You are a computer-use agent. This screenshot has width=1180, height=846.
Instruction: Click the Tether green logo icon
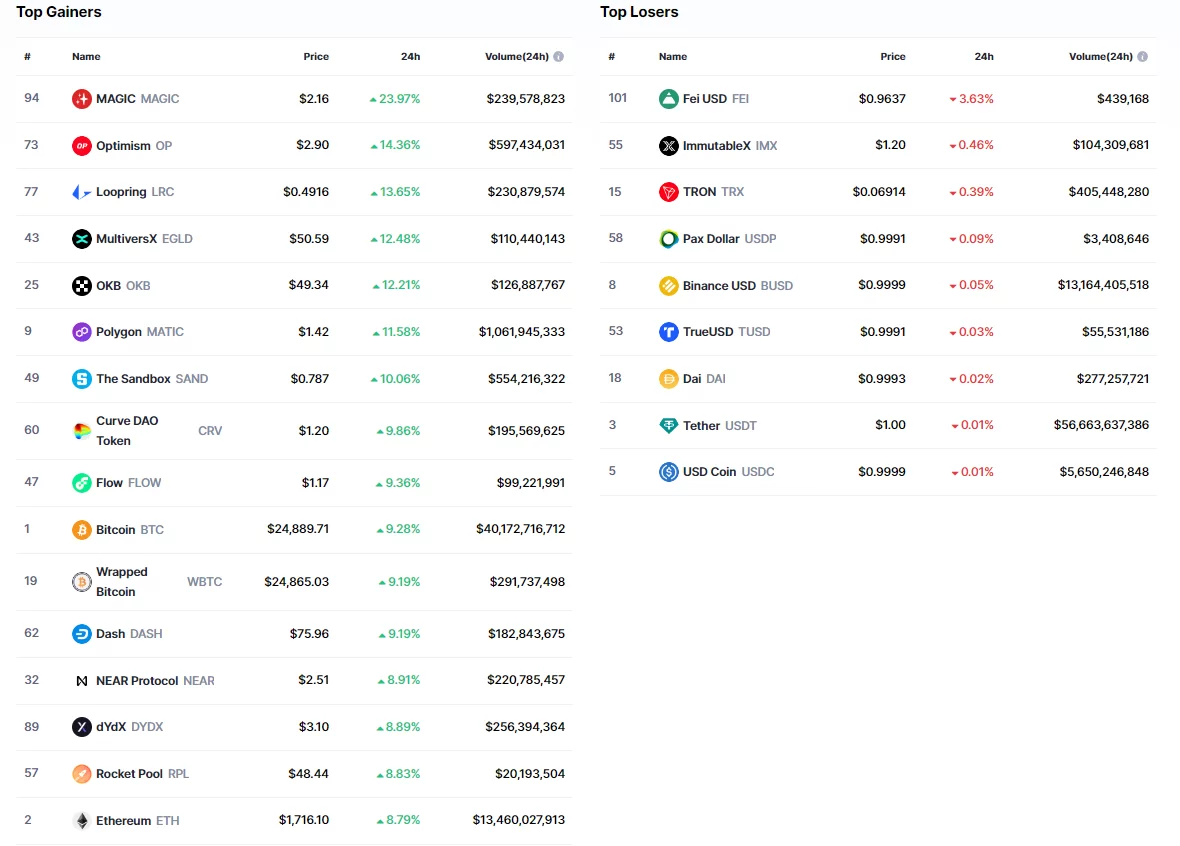click(669, 426)
